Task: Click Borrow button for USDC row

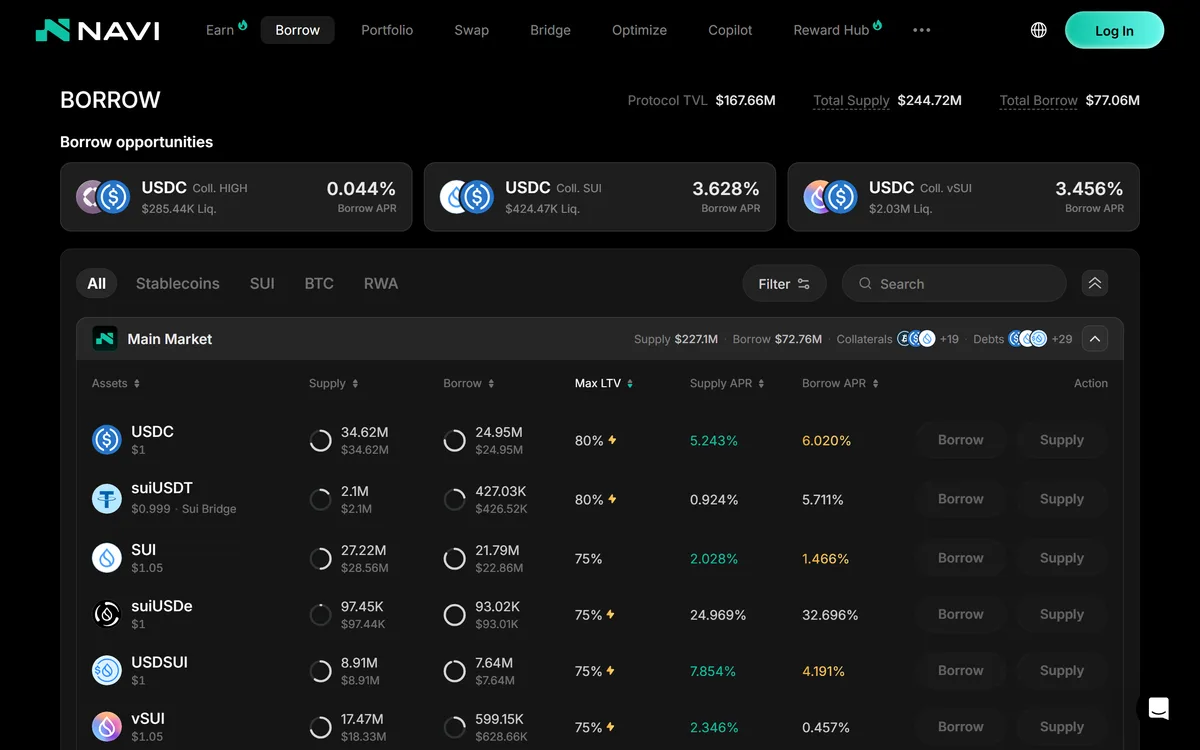Action: pyautogui.click(x=961, y=440)
